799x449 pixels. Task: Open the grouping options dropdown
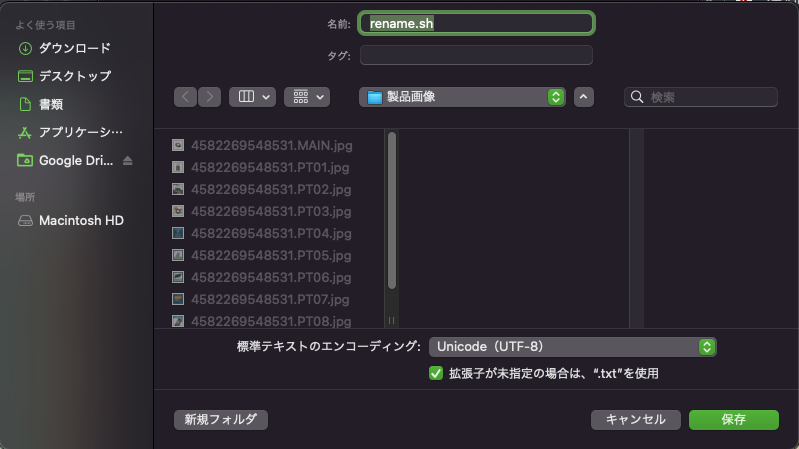307,97
